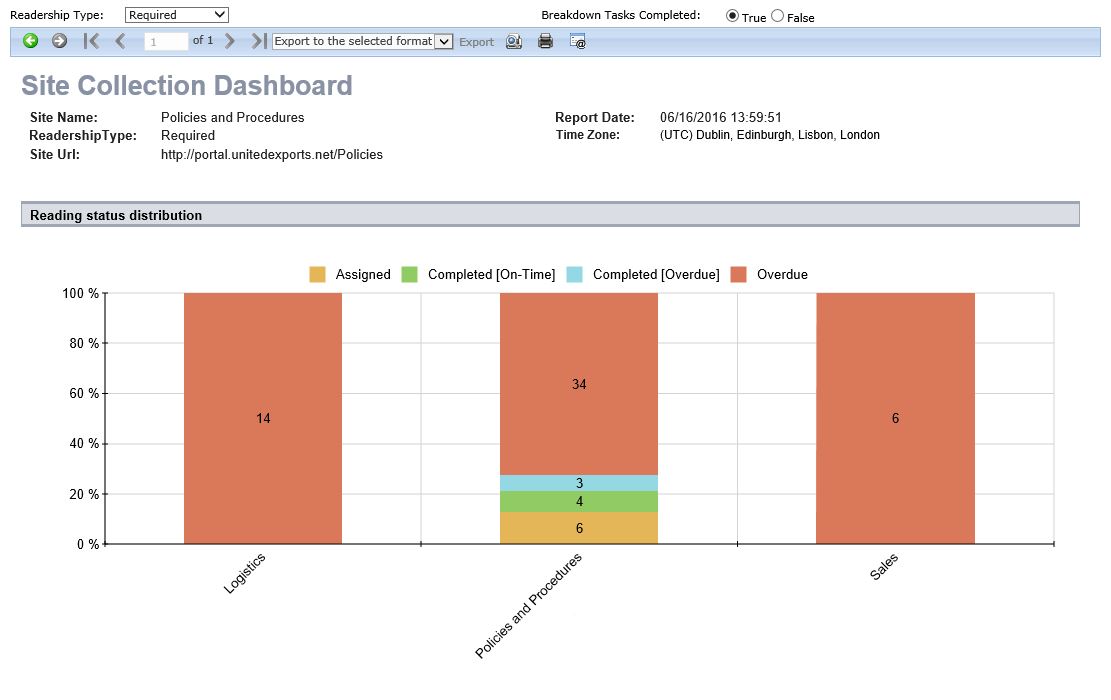Click the current page number field

[x=166, y=42]
